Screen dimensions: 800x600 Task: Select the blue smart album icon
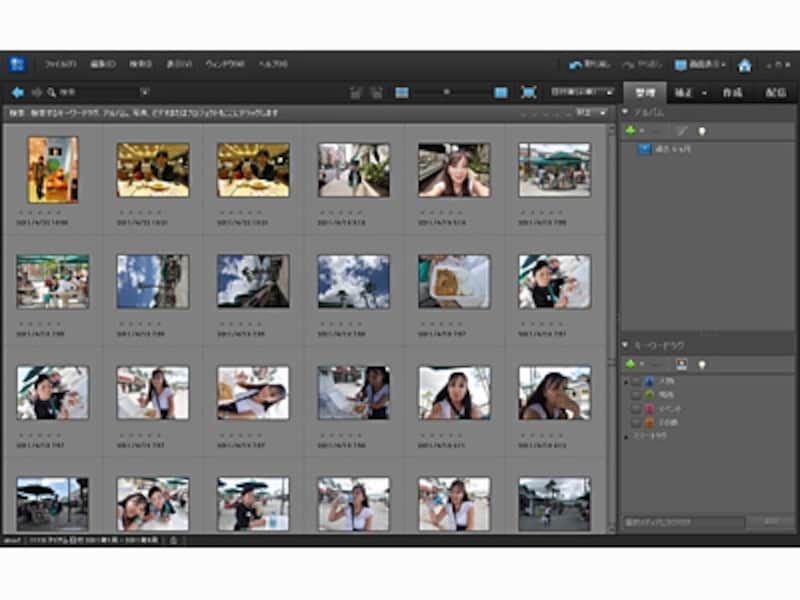(x=645, y=149)
